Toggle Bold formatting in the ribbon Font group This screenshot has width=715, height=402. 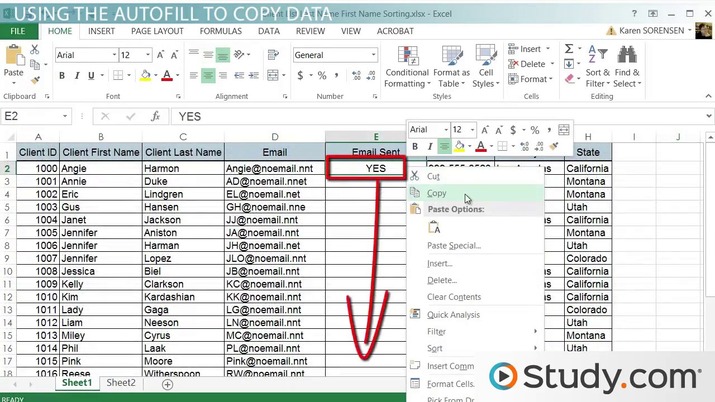[x=62, y=76]
